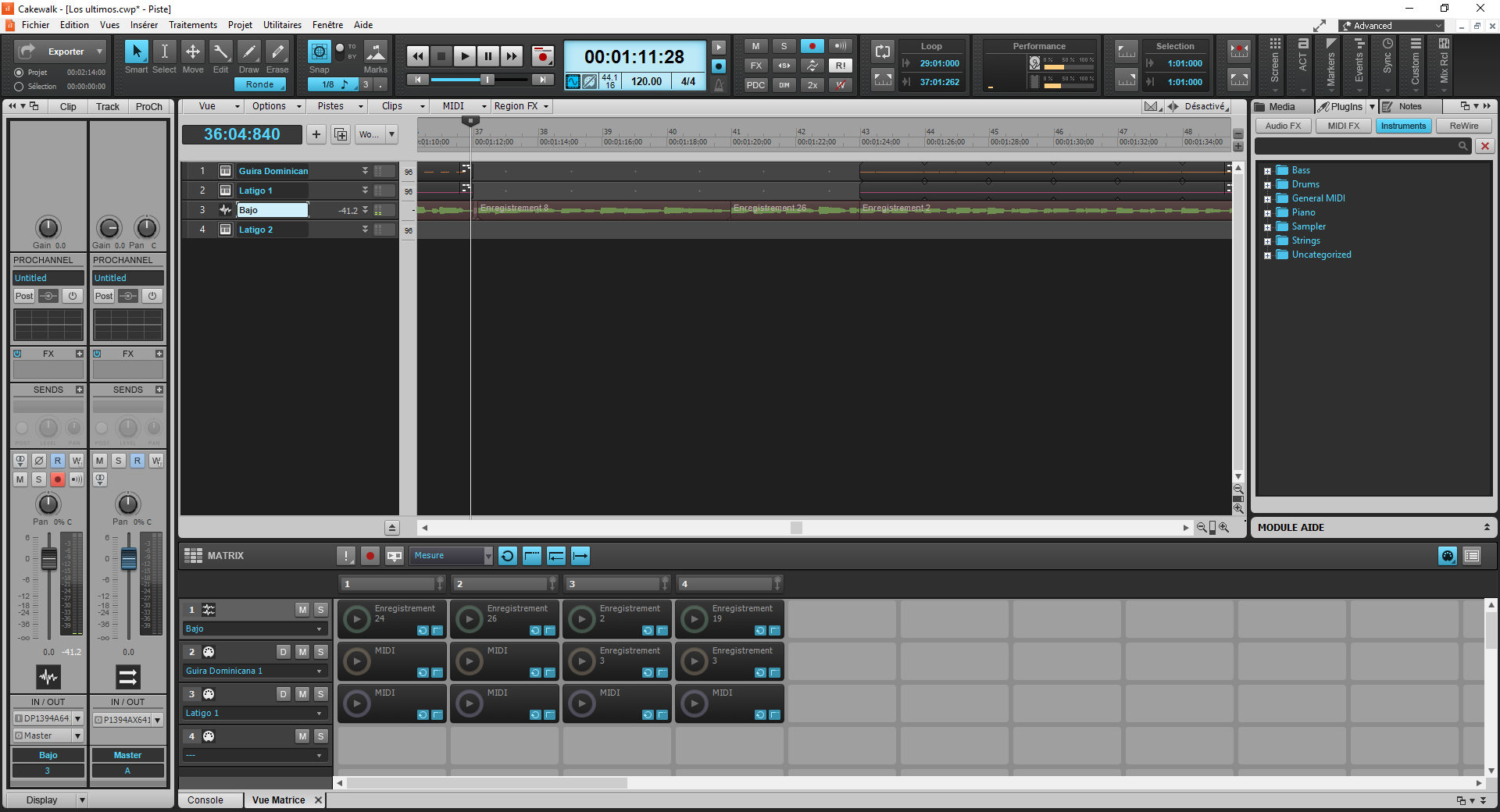The image size is (1500, 812).
Task: Click clip Enregistrement 26 in timeline
Action: tap(795, 210)
